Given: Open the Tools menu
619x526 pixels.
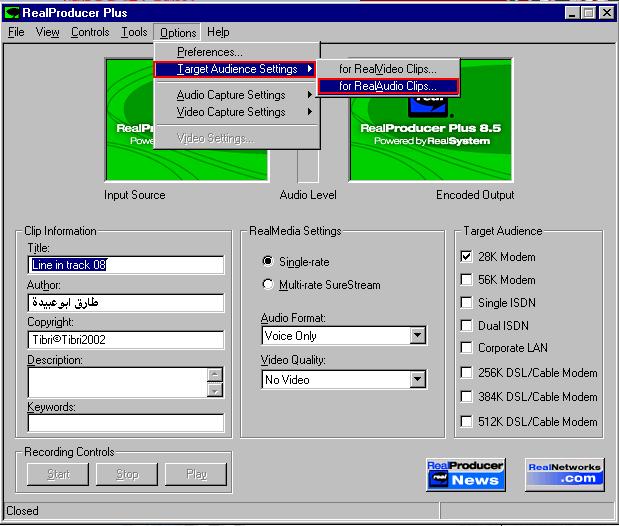Looking at the screenshot, I should (x=134, y=32).
